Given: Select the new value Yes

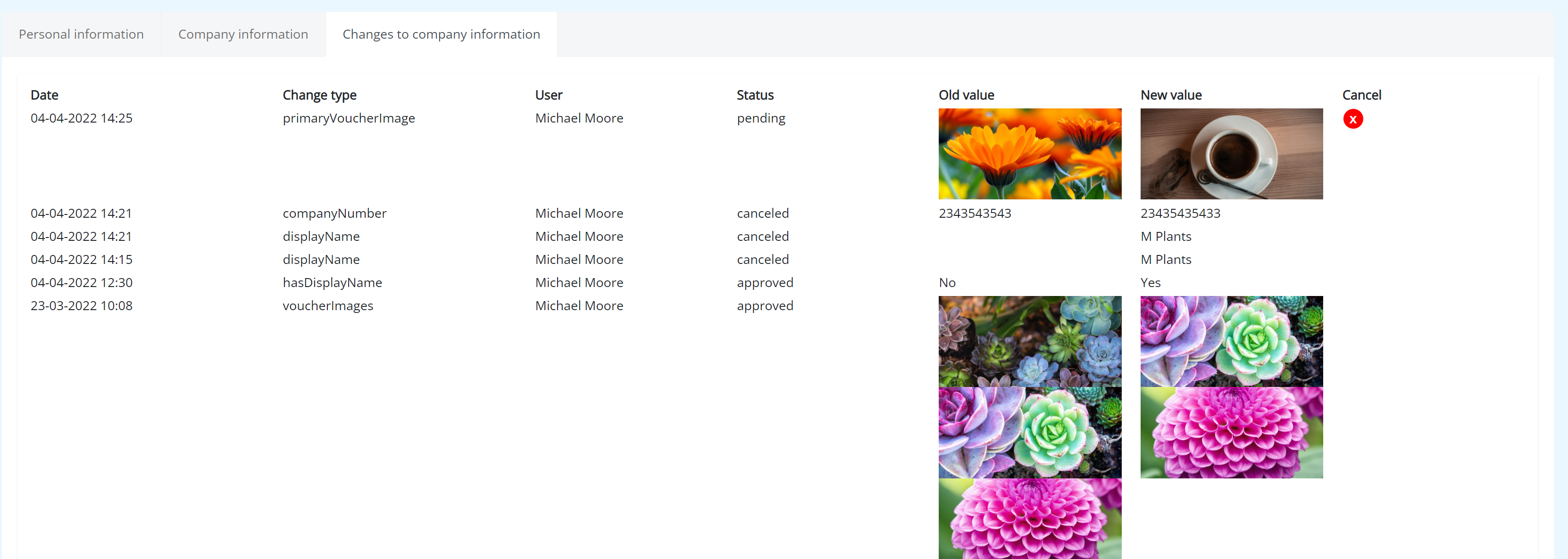Looking at the screenshot, I should point(1151,283).
